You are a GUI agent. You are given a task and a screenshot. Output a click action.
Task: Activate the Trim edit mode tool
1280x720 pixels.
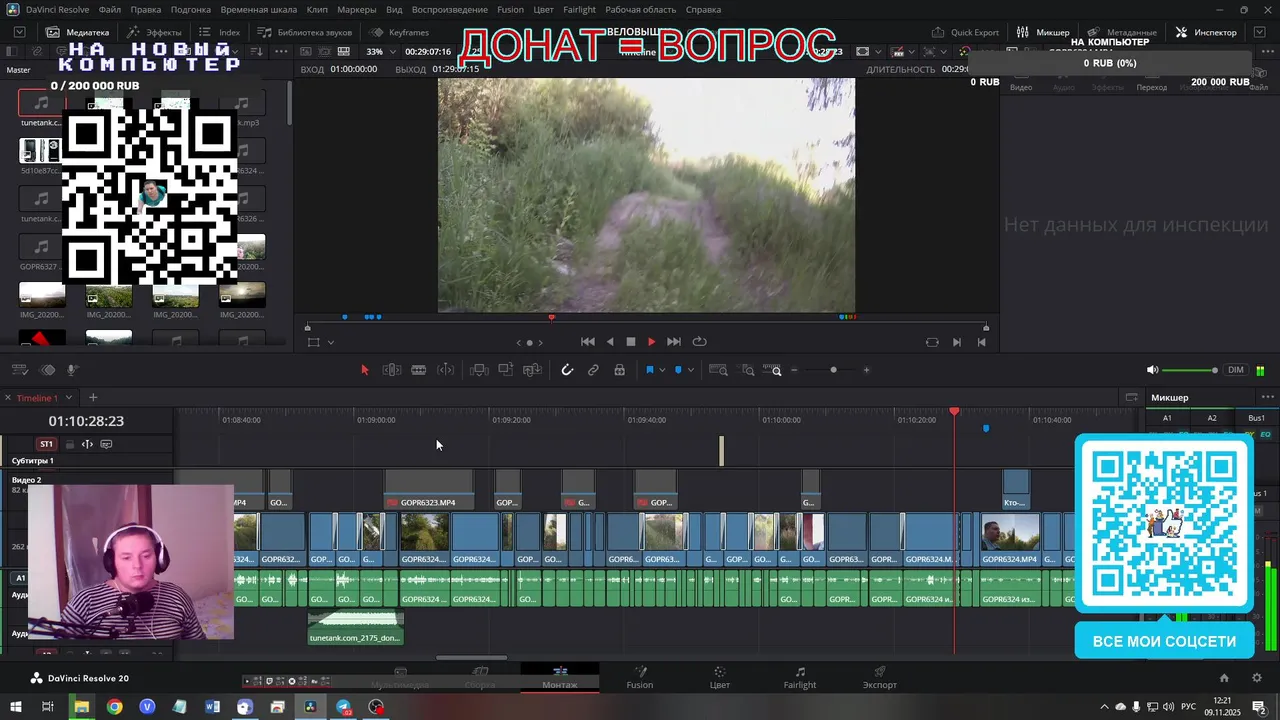tap(392, 370)
